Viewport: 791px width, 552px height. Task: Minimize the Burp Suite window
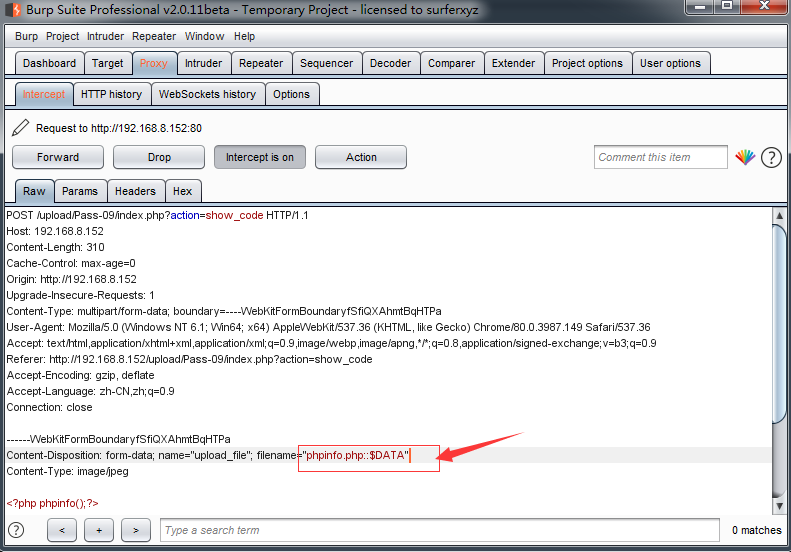[700, 7]
